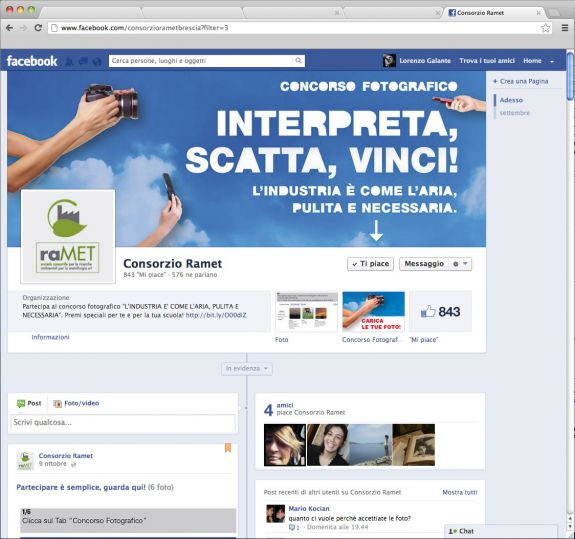The width and height of the screenshot is (575, 539).
Task: Click the thumbs-up icon beside 843
Action: click(428, 312)
